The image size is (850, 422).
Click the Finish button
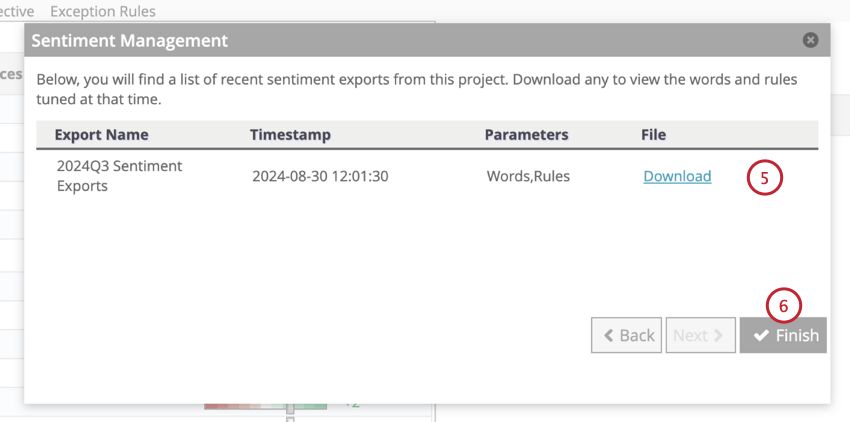783,335
